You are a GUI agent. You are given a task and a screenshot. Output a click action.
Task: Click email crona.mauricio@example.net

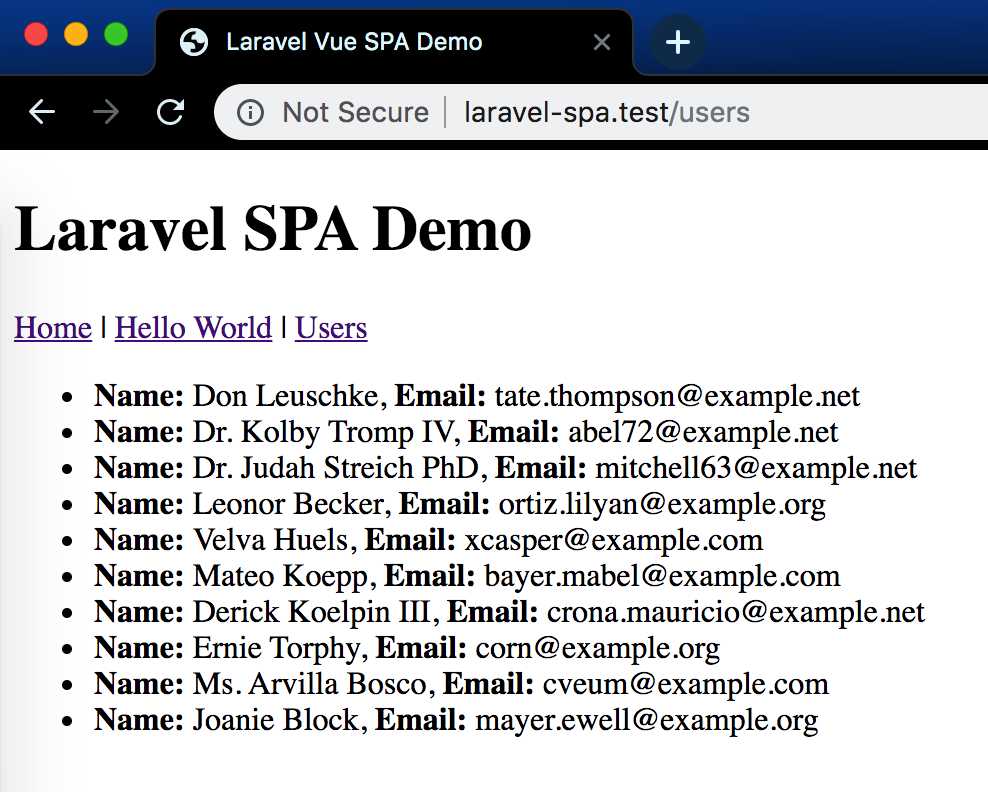pyautogui.click(x=736, y=612)
